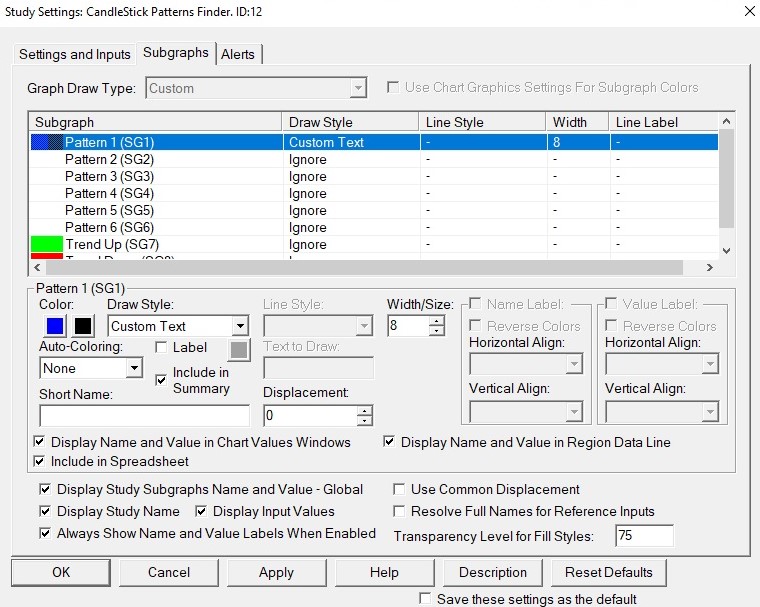Open the Draw Style dropdown
The image size is (760, 607).
tap(239, 326)
